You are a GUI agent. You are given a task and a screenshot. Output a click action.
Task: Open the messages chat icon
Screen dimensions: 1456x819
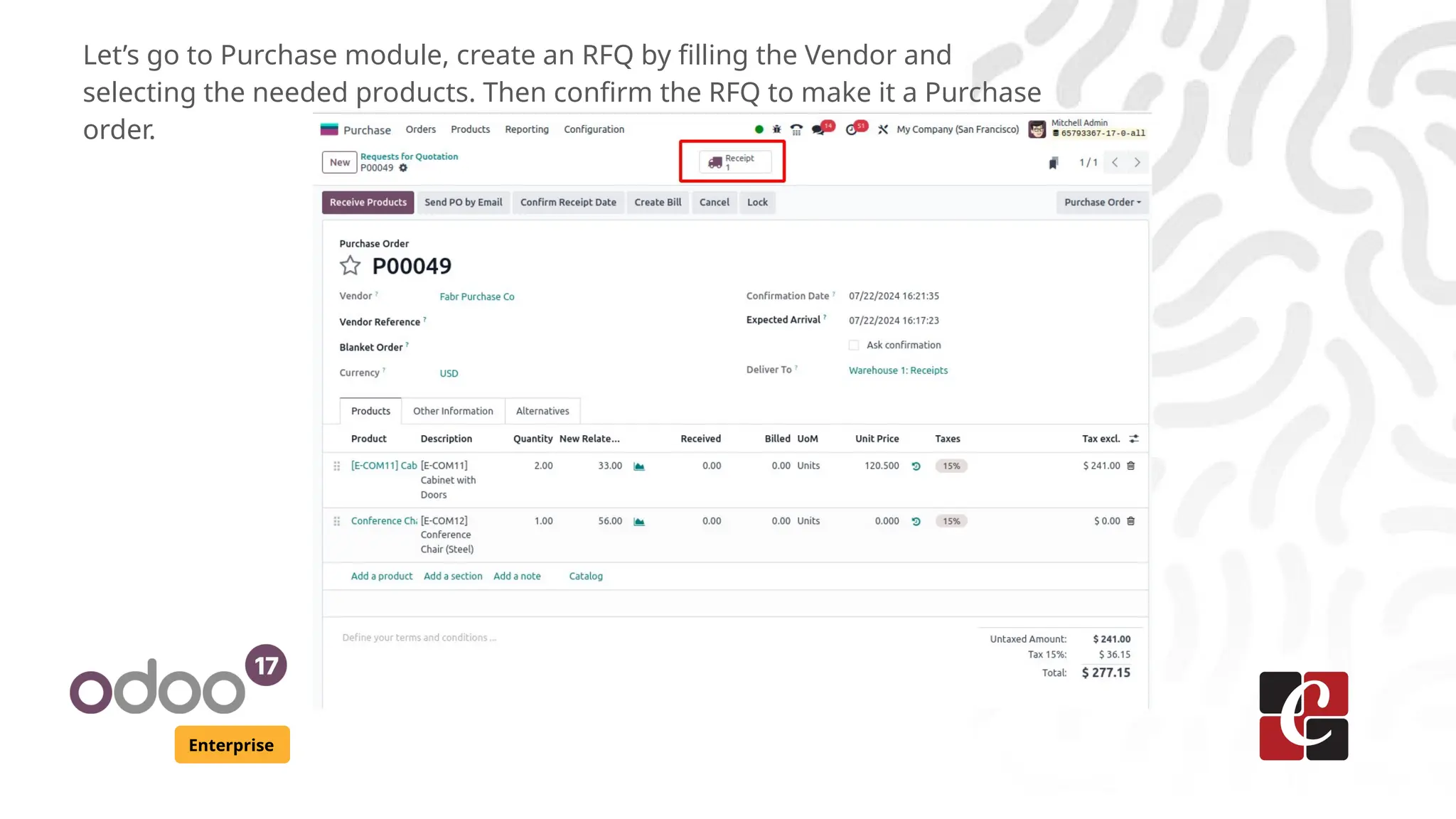pos(818,129)
